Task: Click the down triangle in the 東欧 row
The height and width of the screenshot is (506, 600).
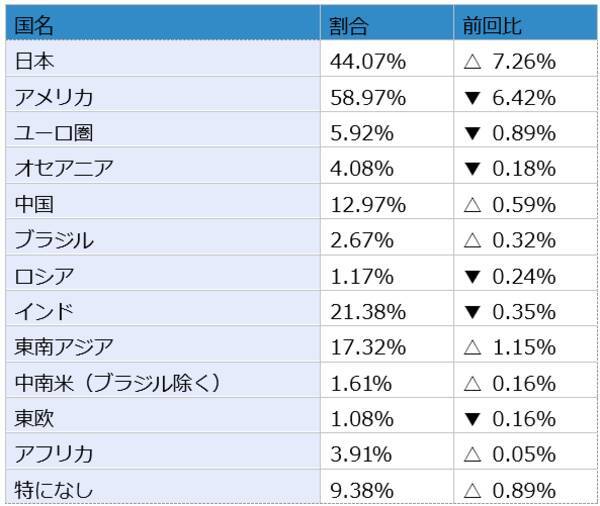Action: 473,418
